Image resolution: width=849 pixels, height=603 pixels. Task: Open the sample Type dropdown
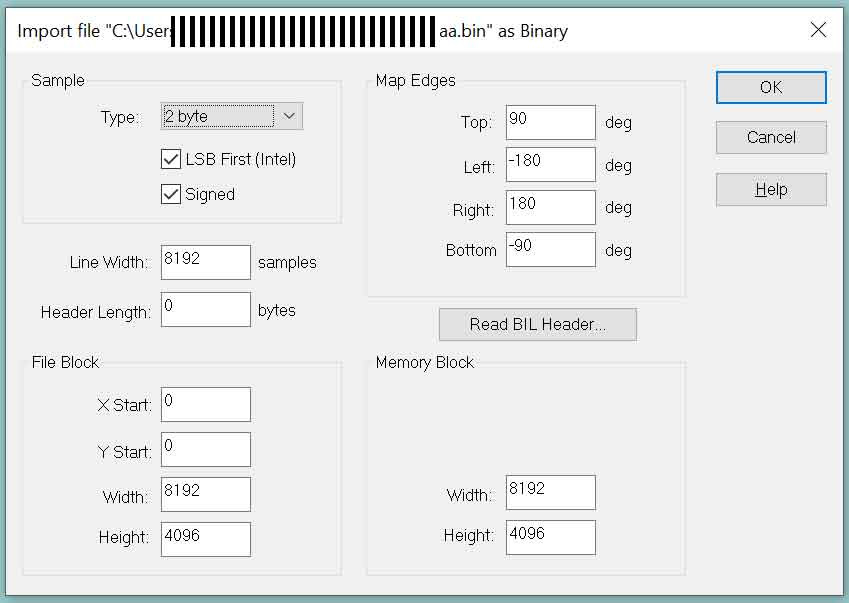tap(218, 116)
